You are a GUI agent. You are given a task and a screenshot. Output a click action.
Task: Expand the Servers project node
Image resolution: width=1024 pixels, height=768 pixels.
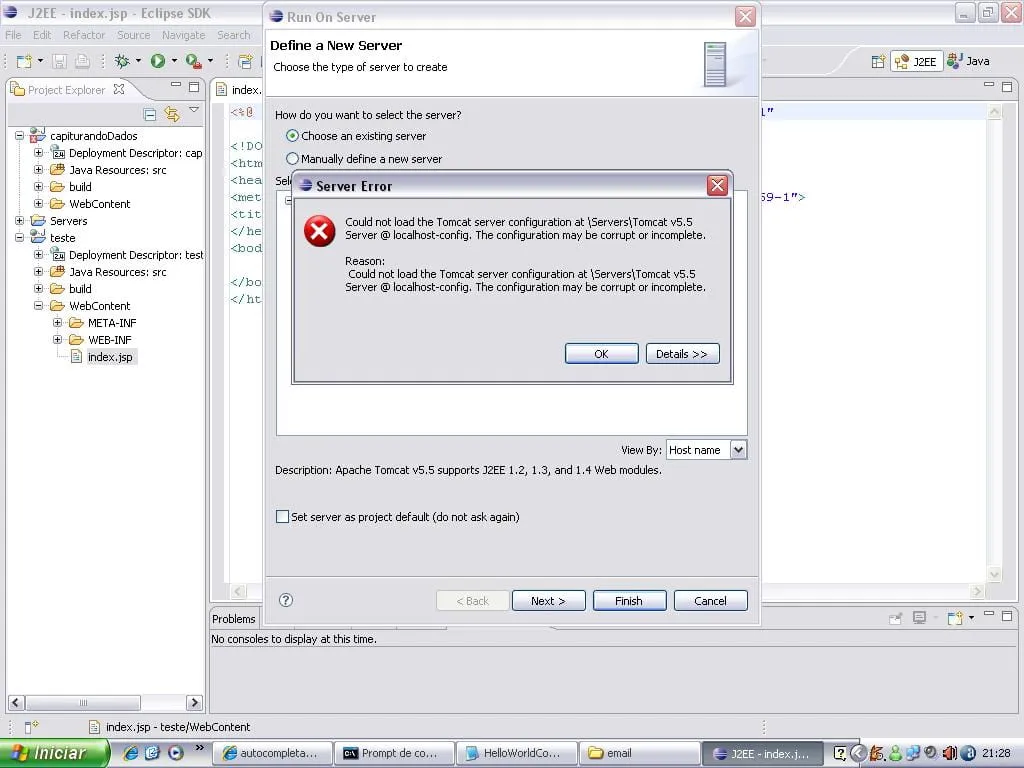pyautogui.click(x=20, y=221)
